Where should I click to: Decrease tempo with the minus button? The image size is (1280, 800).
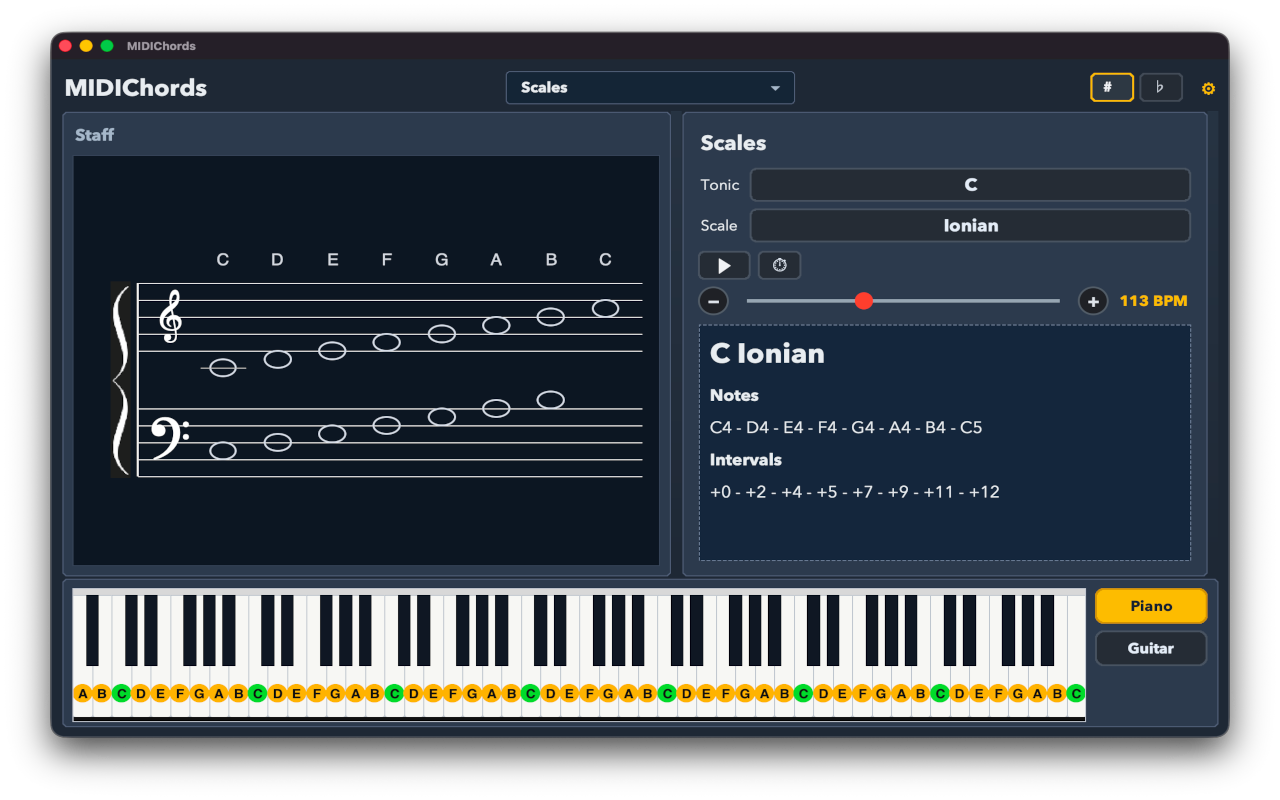[x=713, y=301]
